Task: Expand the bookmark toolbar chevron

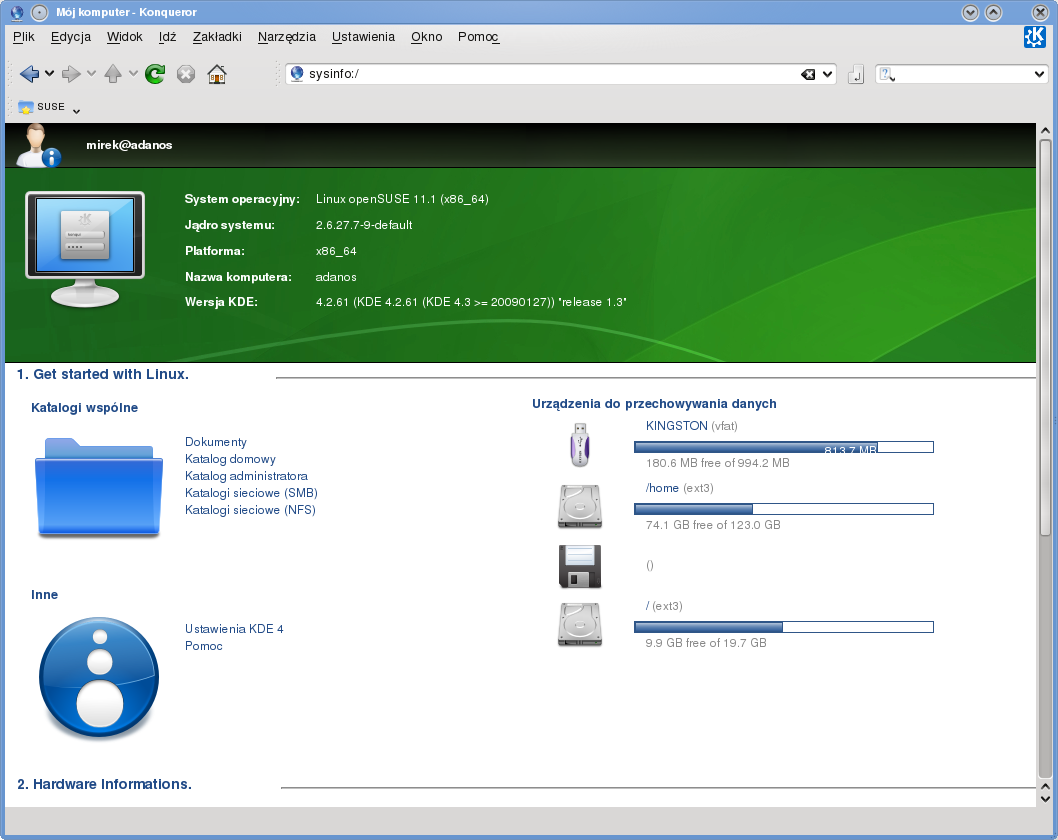Action: point(76,111)
